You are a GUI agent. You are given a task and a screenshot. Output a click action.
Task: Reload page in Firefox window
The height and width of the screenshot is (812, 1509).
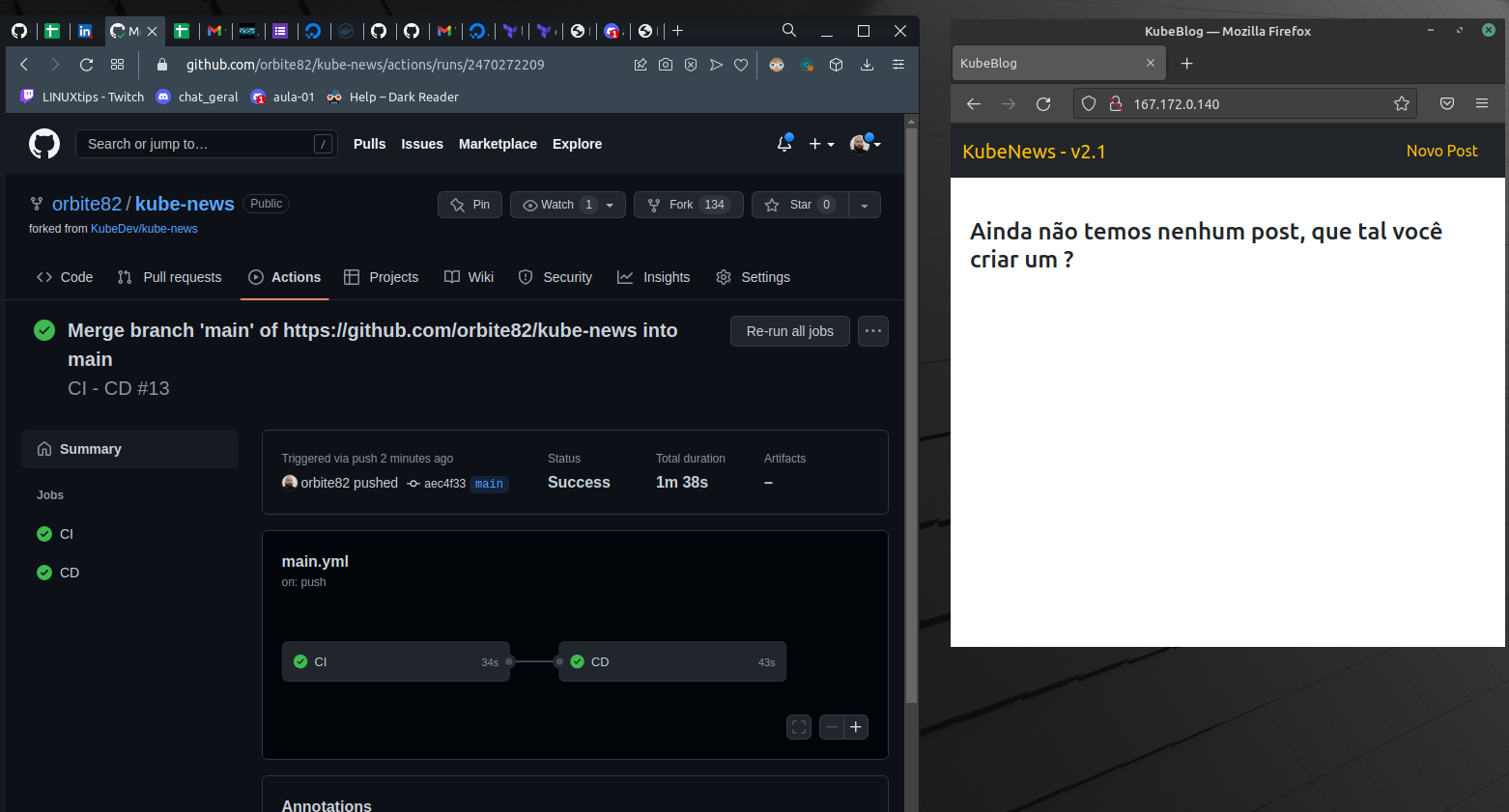[x=1043, y=103]
